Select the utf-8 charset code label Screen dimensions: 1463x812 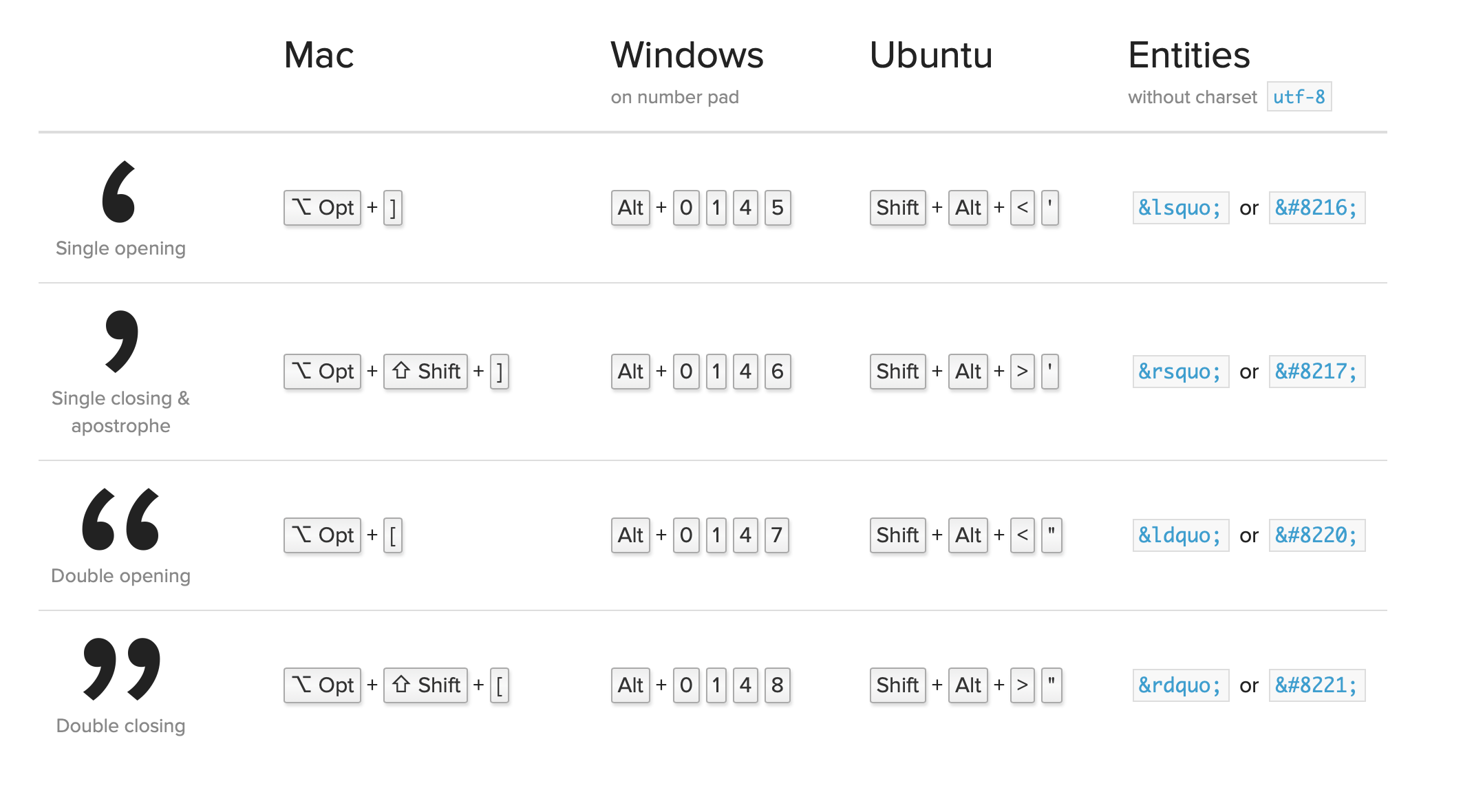point(1299,96)
